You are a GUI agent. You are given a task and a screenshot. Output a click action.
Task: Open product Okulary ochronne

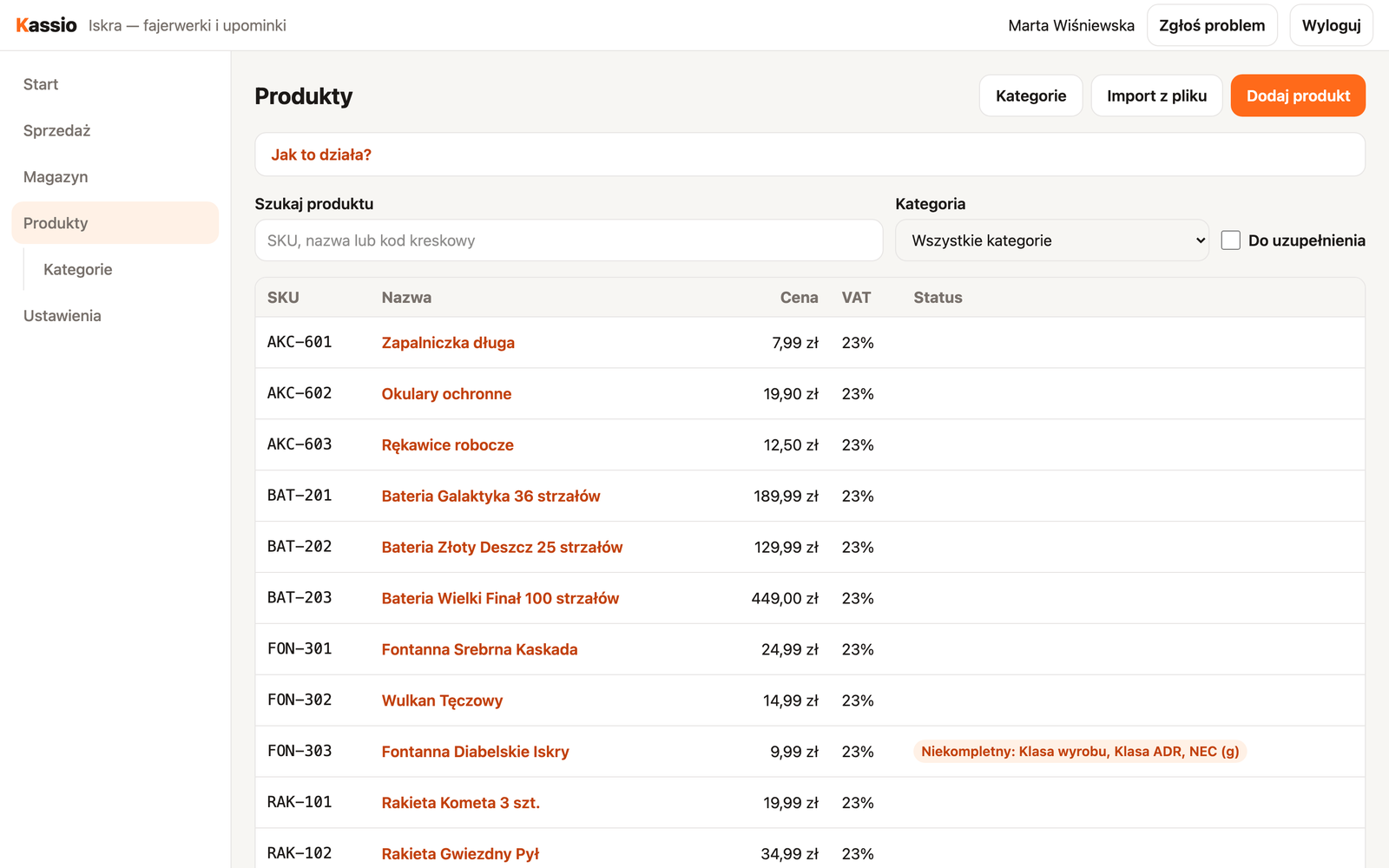tap(446, 394)
